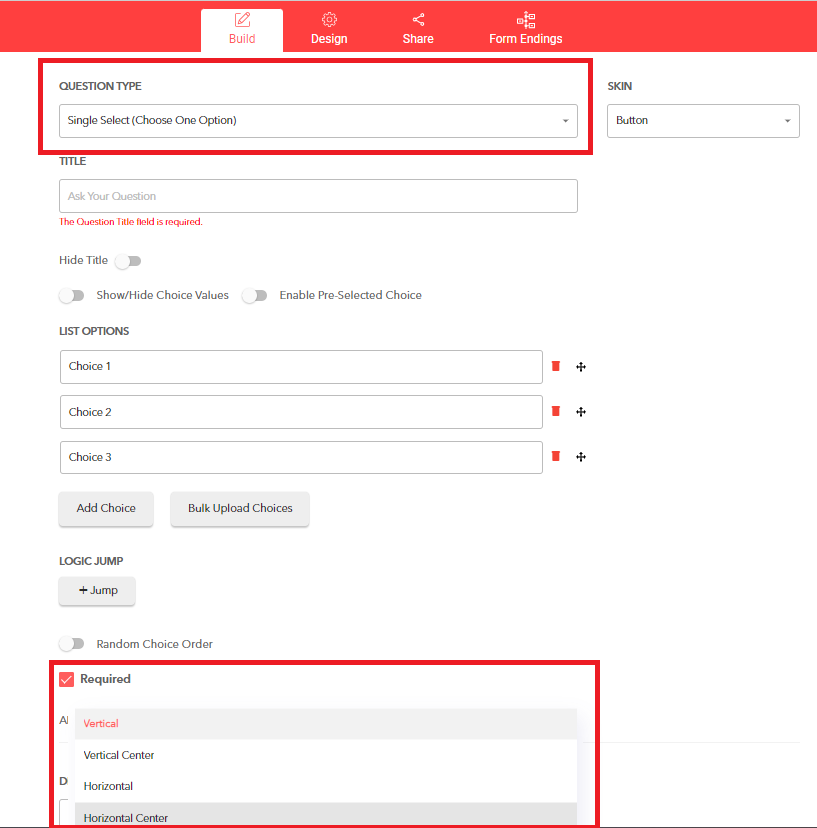
Task: Click the Choice 2 option field
Action: [x=301, y=412]
